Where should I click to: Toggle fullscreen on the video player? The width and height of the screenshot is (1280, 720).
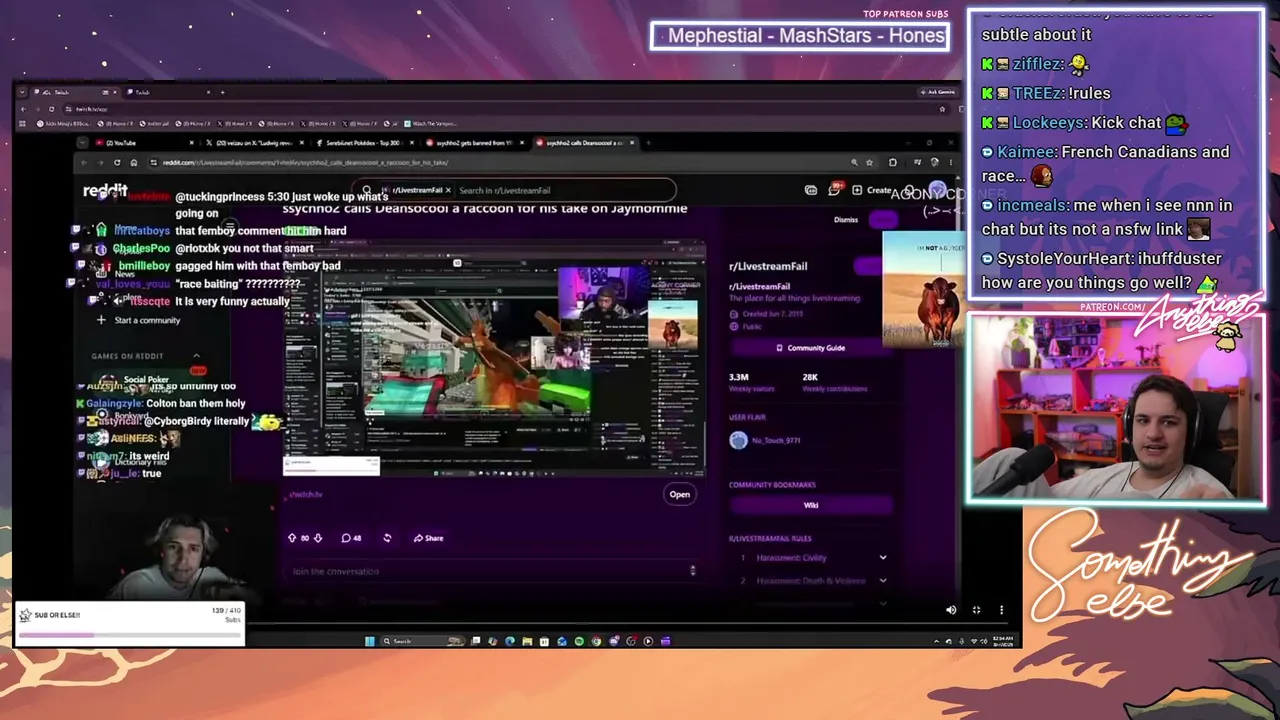coord(976,610)
